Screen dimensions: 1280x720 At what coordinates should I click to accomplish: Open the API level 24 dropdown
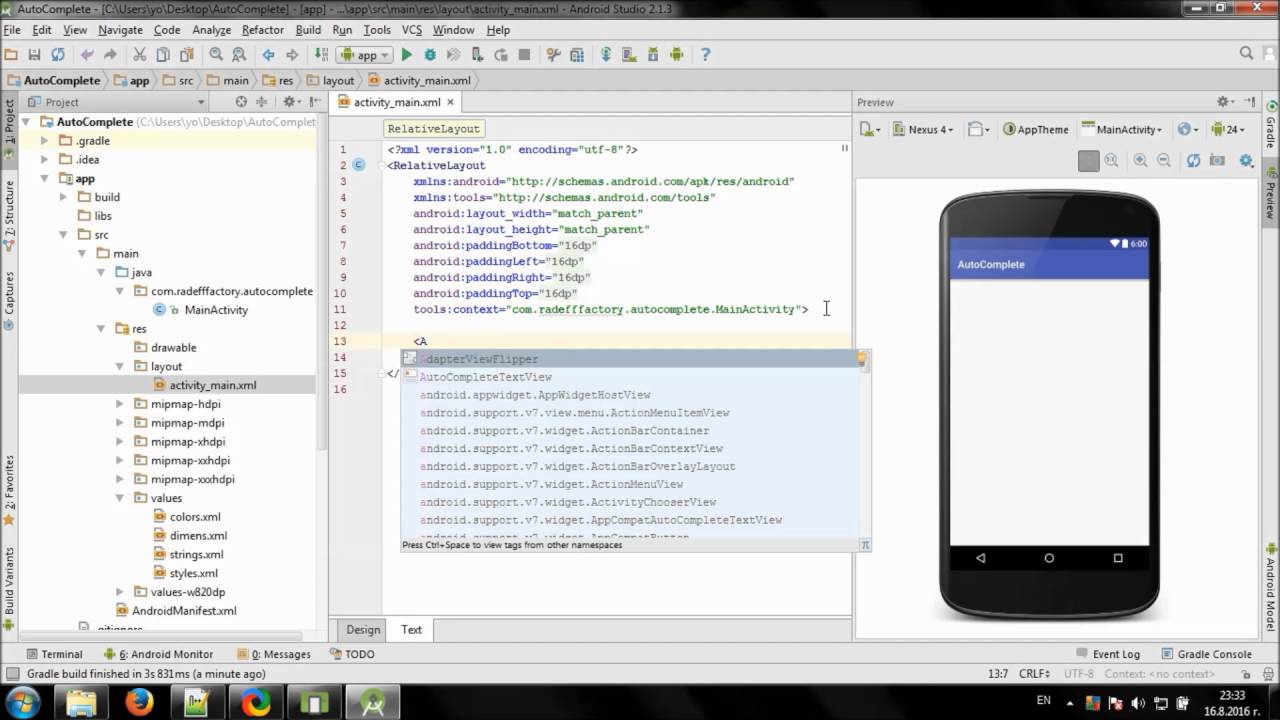[x=1227, y=129]
